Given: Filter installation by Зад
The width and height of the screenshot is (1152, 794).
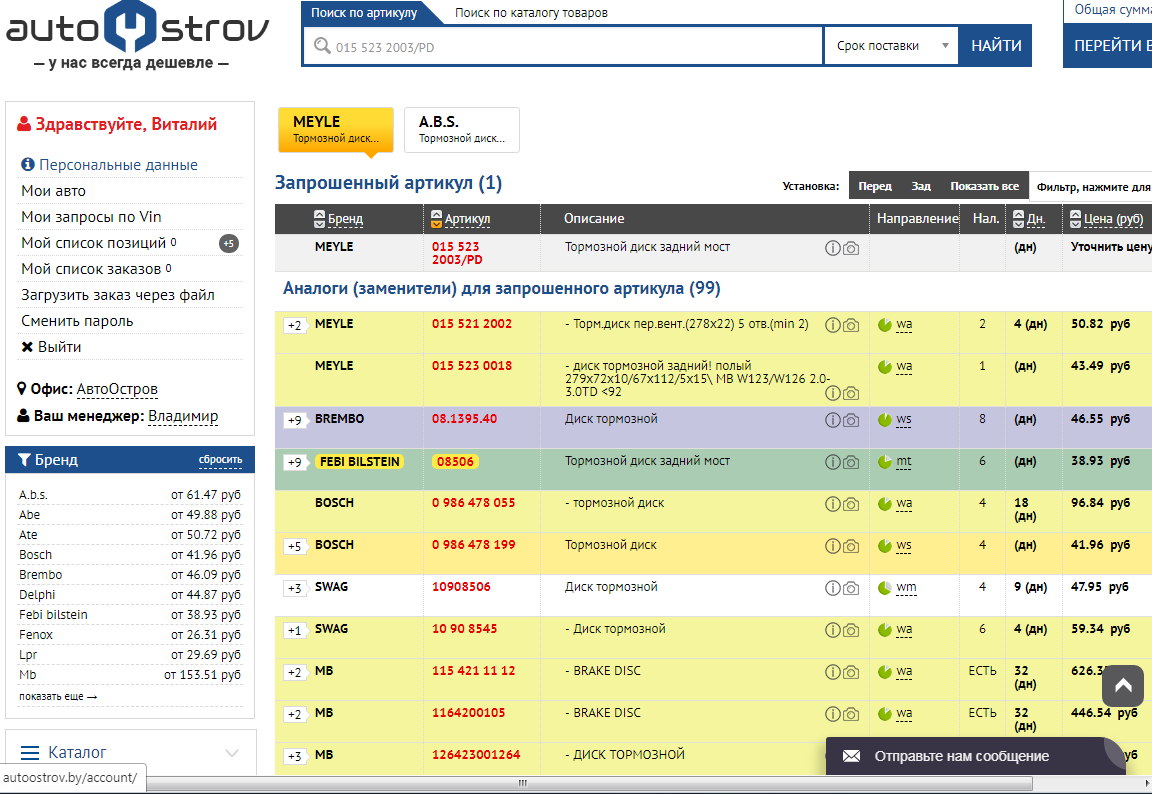Looking at the screenshot, I should [x=921, y=186].
